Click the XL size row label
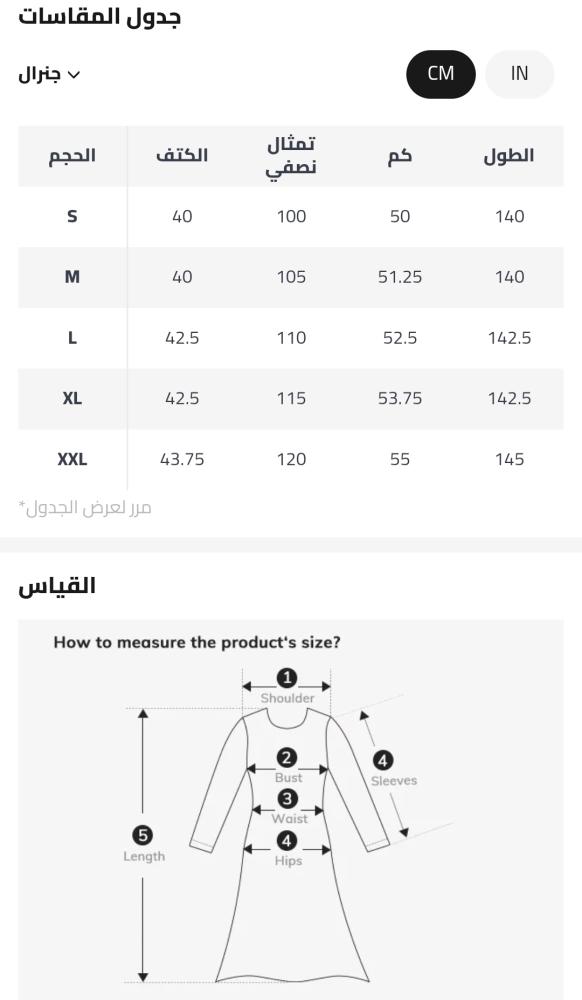 (72, 399)
